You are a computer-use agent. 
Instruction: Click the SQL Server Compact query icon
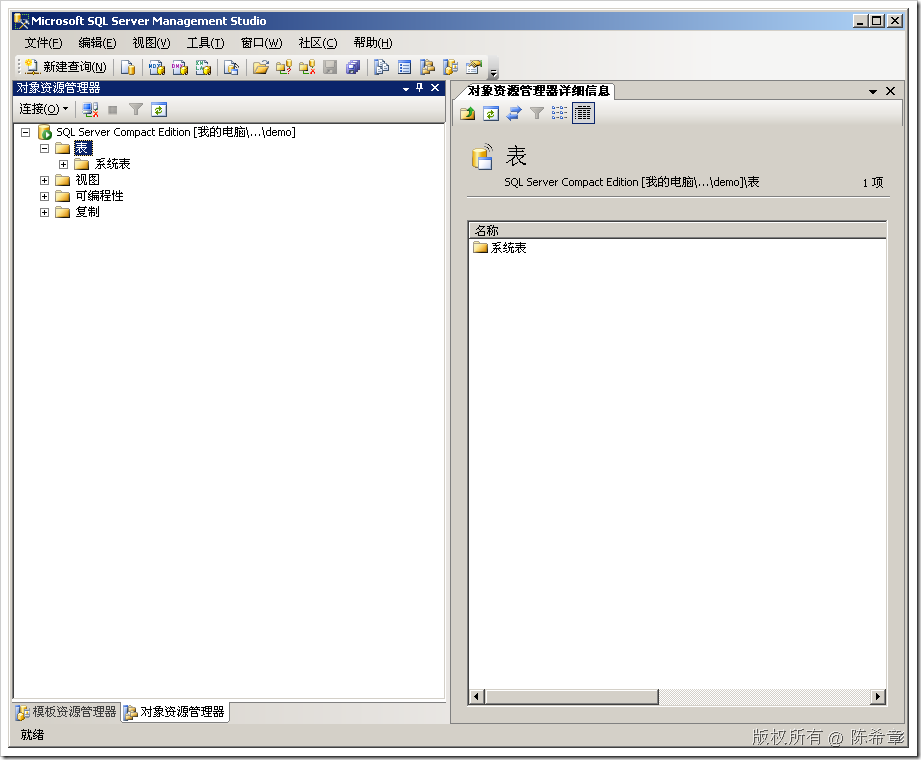[x=231, y=68]
